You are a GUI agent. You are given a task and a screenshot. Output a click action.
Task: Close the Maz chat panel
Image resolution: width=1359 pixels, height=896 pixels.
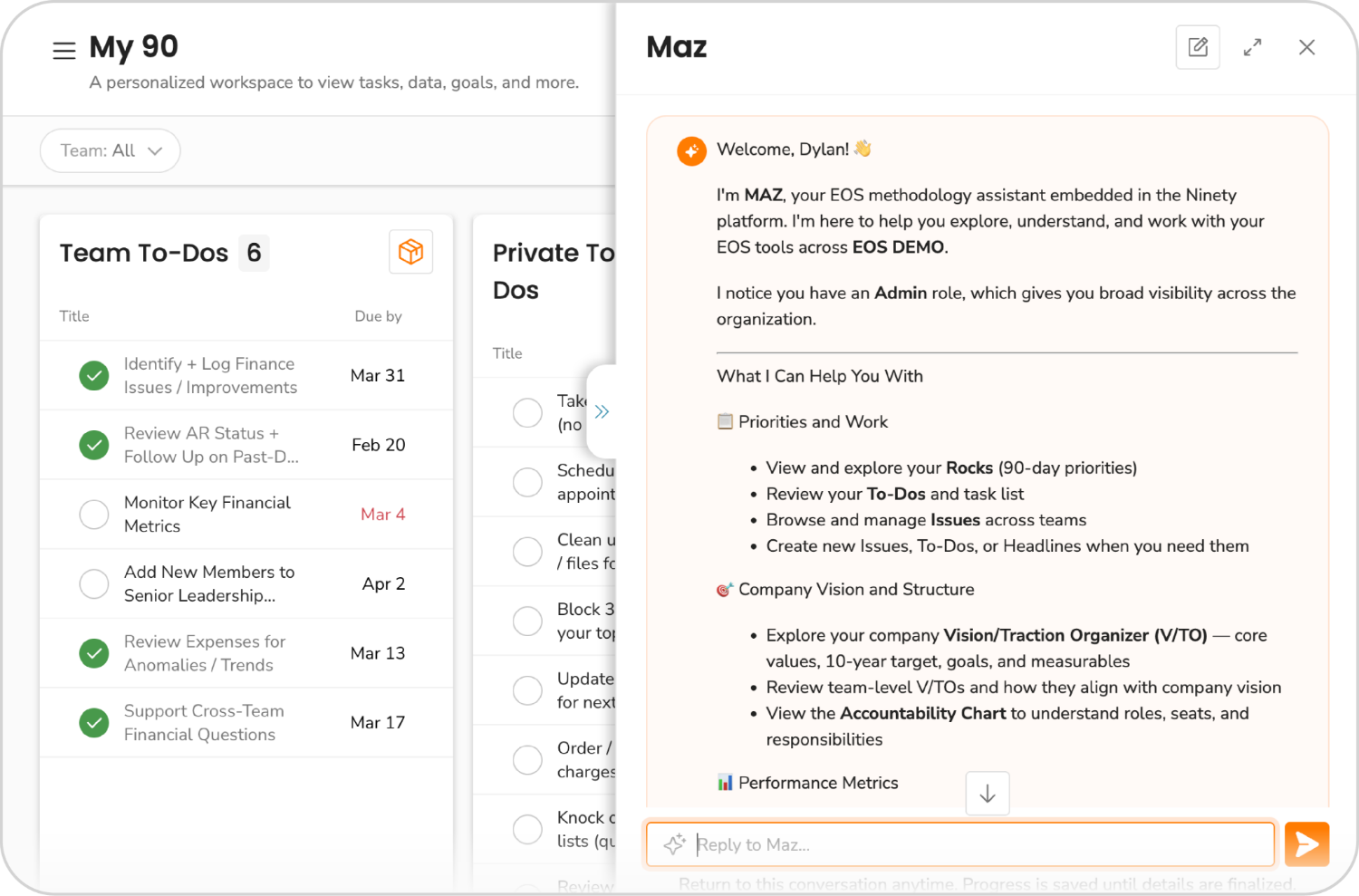(1307, 46)
